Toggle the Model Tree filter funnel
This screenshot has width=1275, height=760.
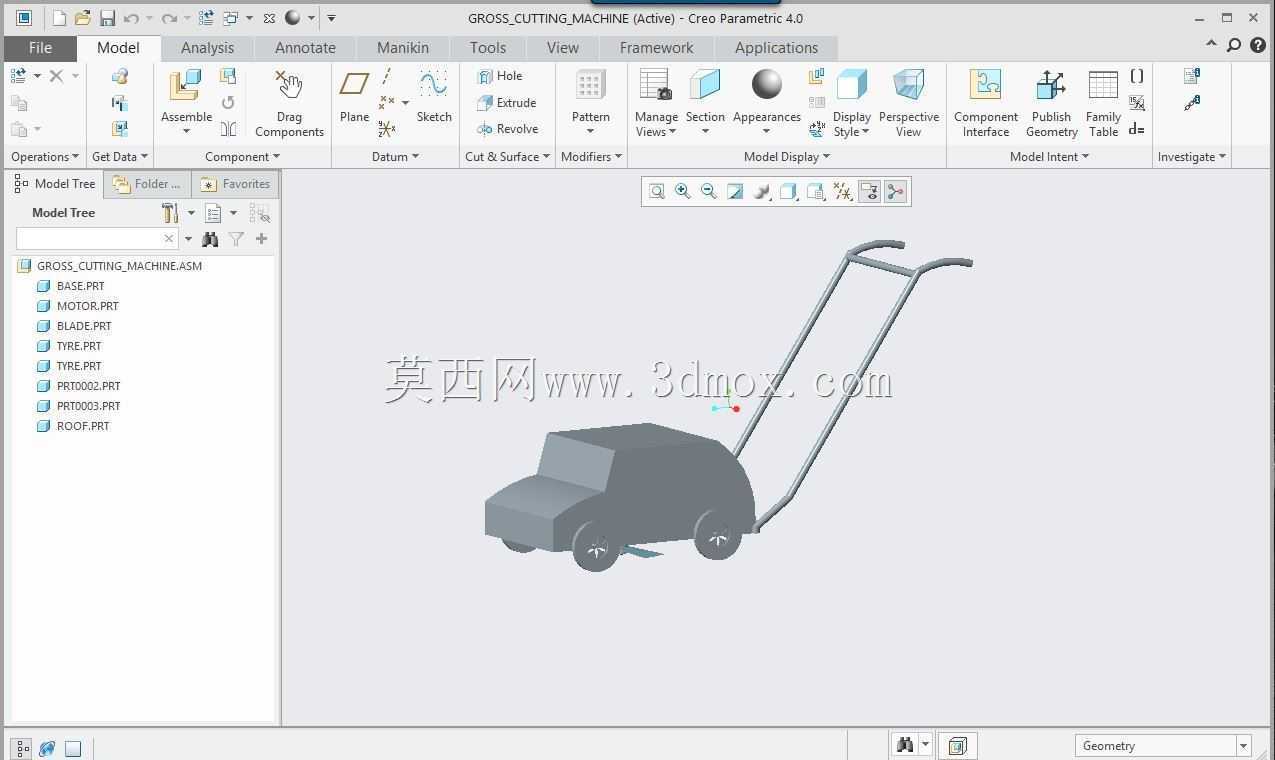point(236,239)
